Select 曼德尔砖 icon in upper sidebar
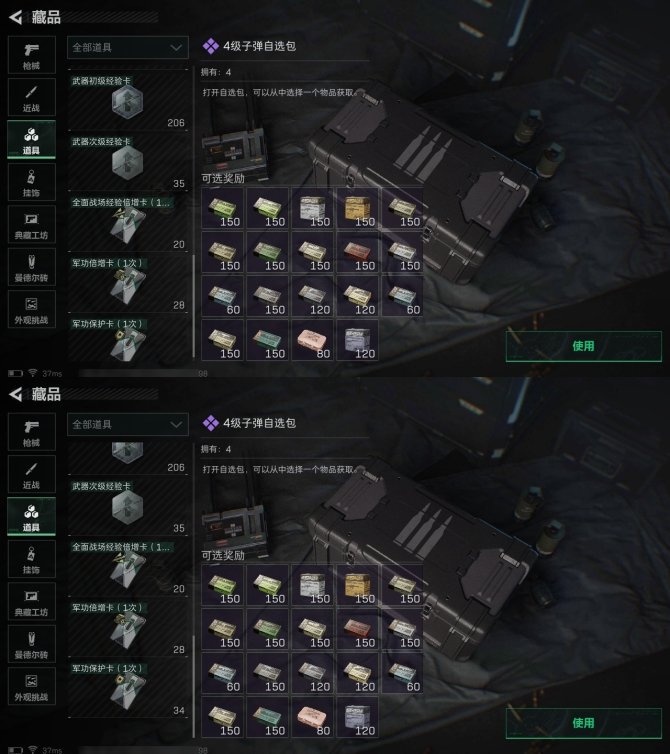Viewport: 670px width, 754px height. tap(31, 267)
